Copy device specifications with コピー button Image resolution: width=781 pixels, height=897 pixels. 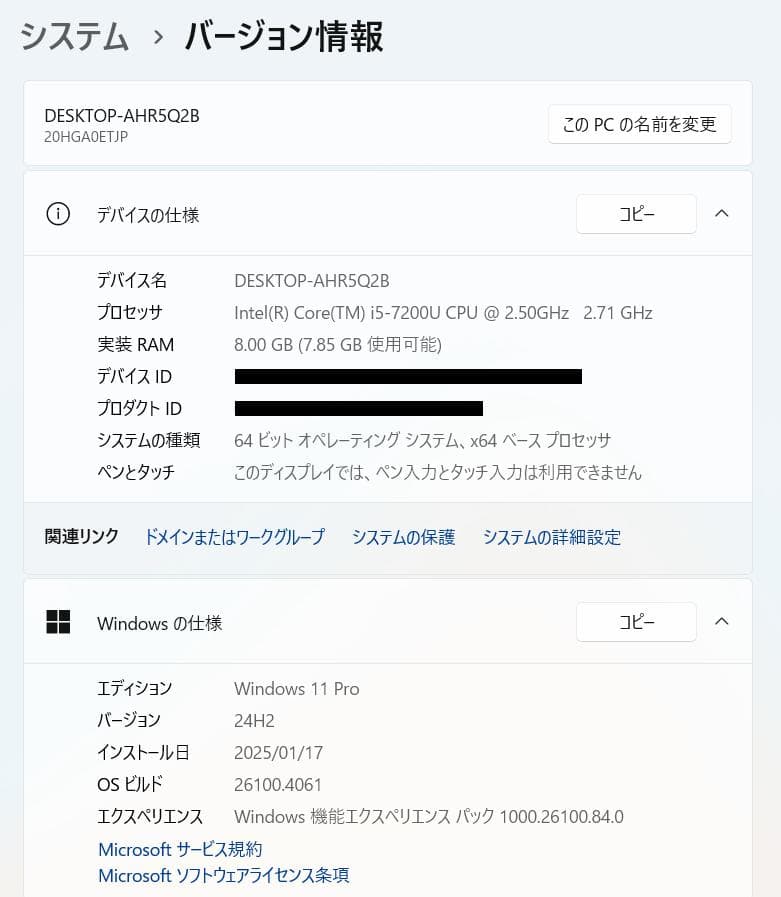pyautogui.click(x=636, y=214)
